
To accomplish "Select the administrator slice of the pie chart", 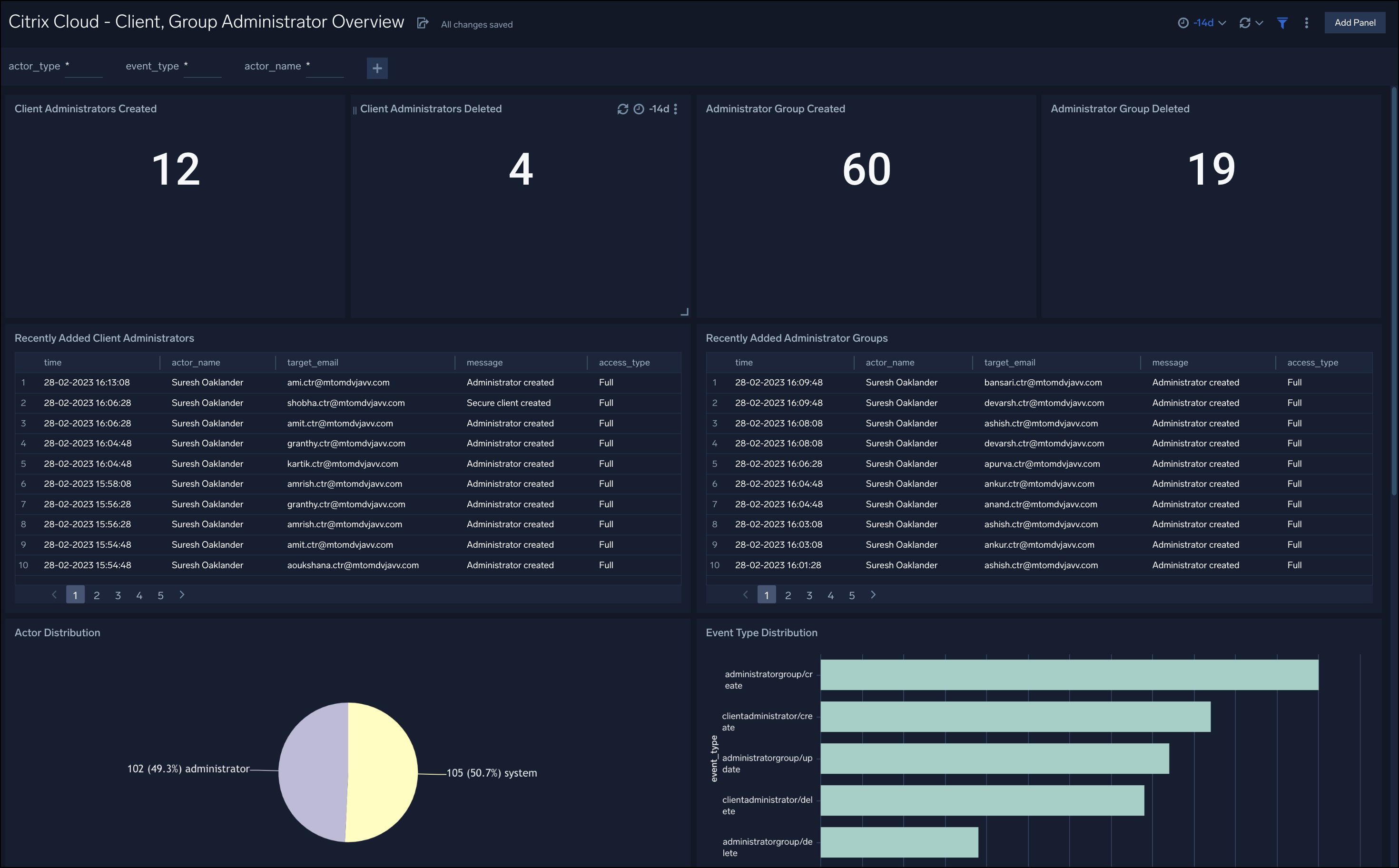I will pyautogui.click(x=313, y=773).
